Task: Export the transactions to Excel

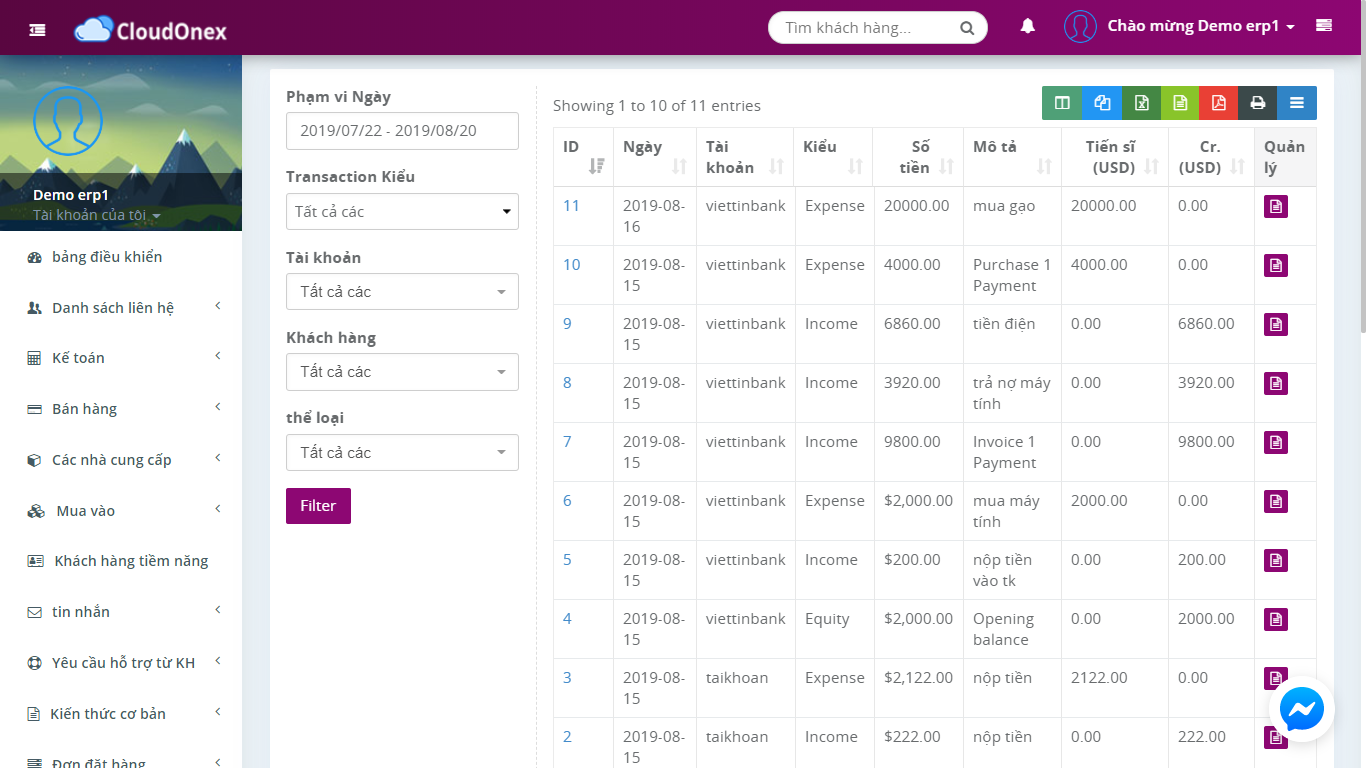Action: pyautogui.click(x=1141, y=103)
